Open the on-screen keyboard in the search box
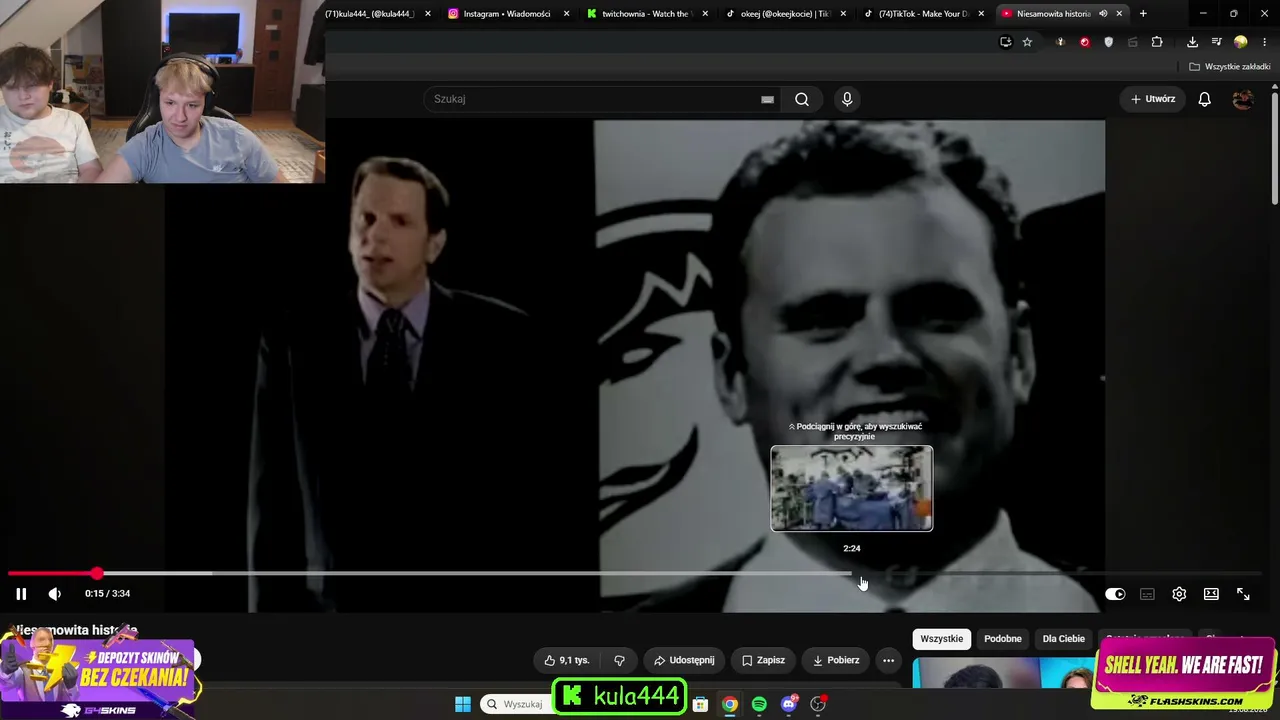 (767, 99)
